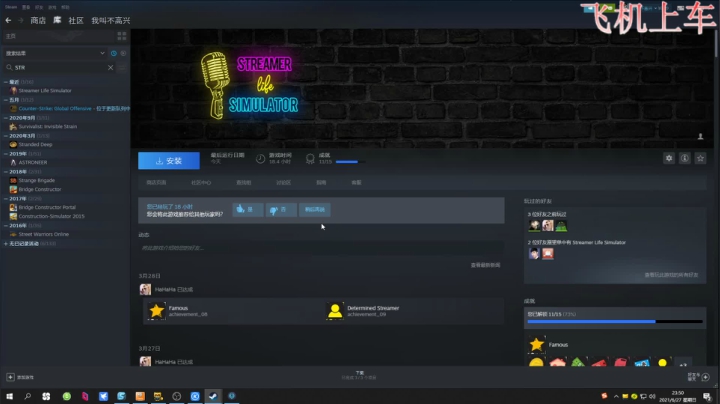Open the library collection dropdown
This screenshot has width=720, height=404.
coord(55,53)
